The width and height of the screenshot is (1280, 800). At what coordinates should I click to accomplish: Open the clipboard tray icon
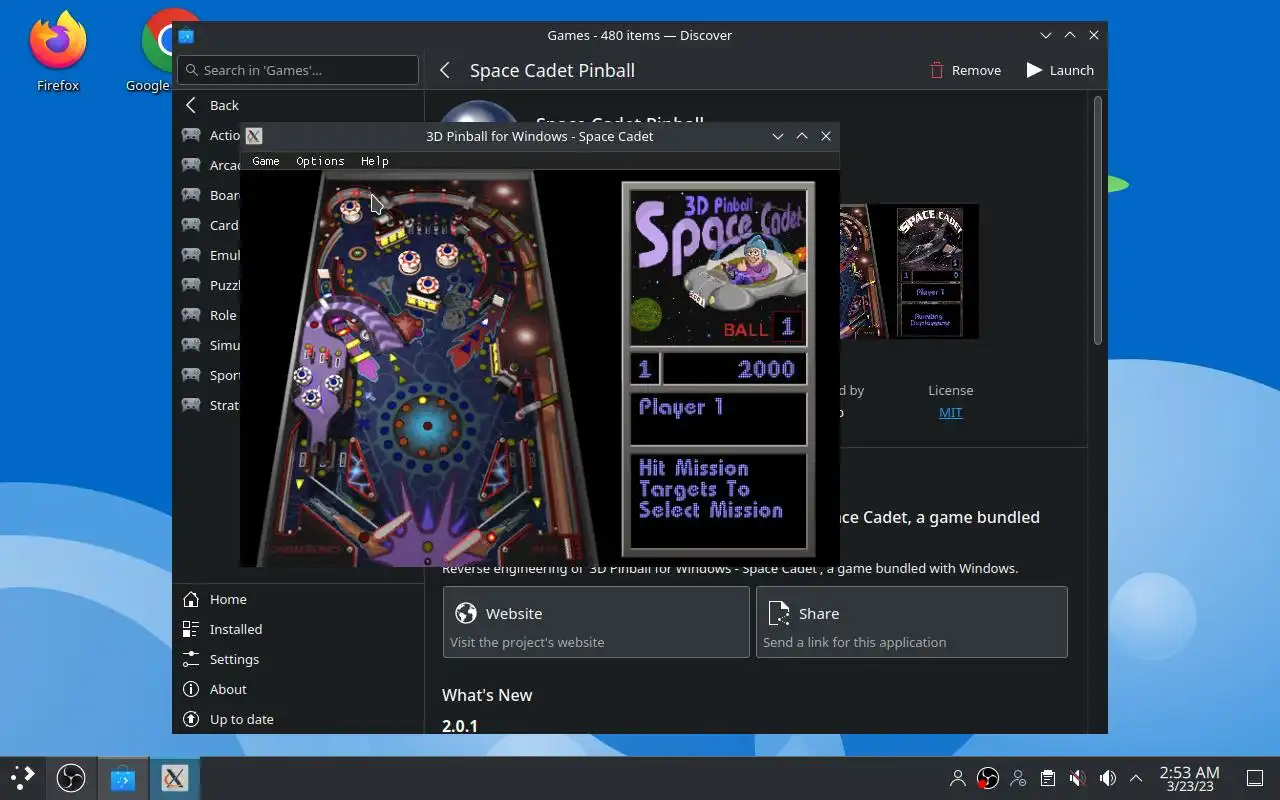pos(1047,777)
